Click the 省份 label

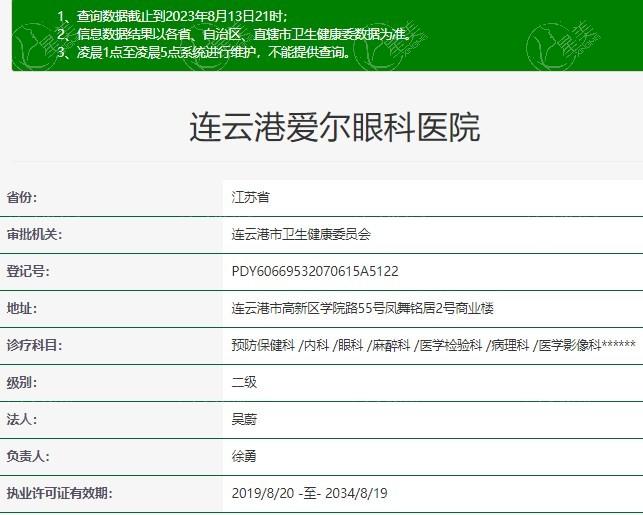click(x=22, y=197)
